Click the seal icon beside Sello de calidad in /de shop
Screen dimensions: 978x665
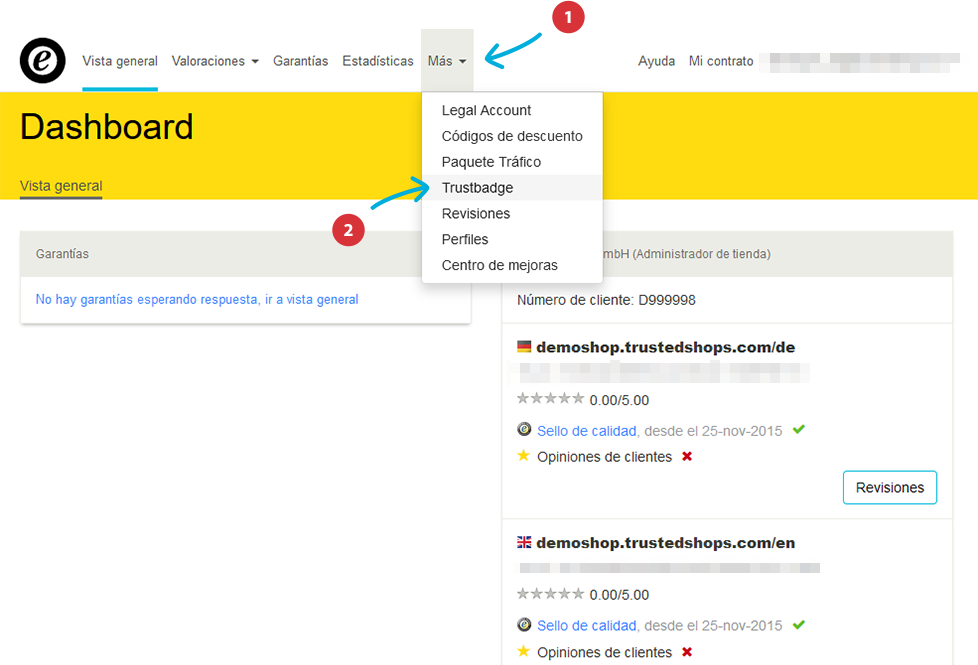click(524, 429)
